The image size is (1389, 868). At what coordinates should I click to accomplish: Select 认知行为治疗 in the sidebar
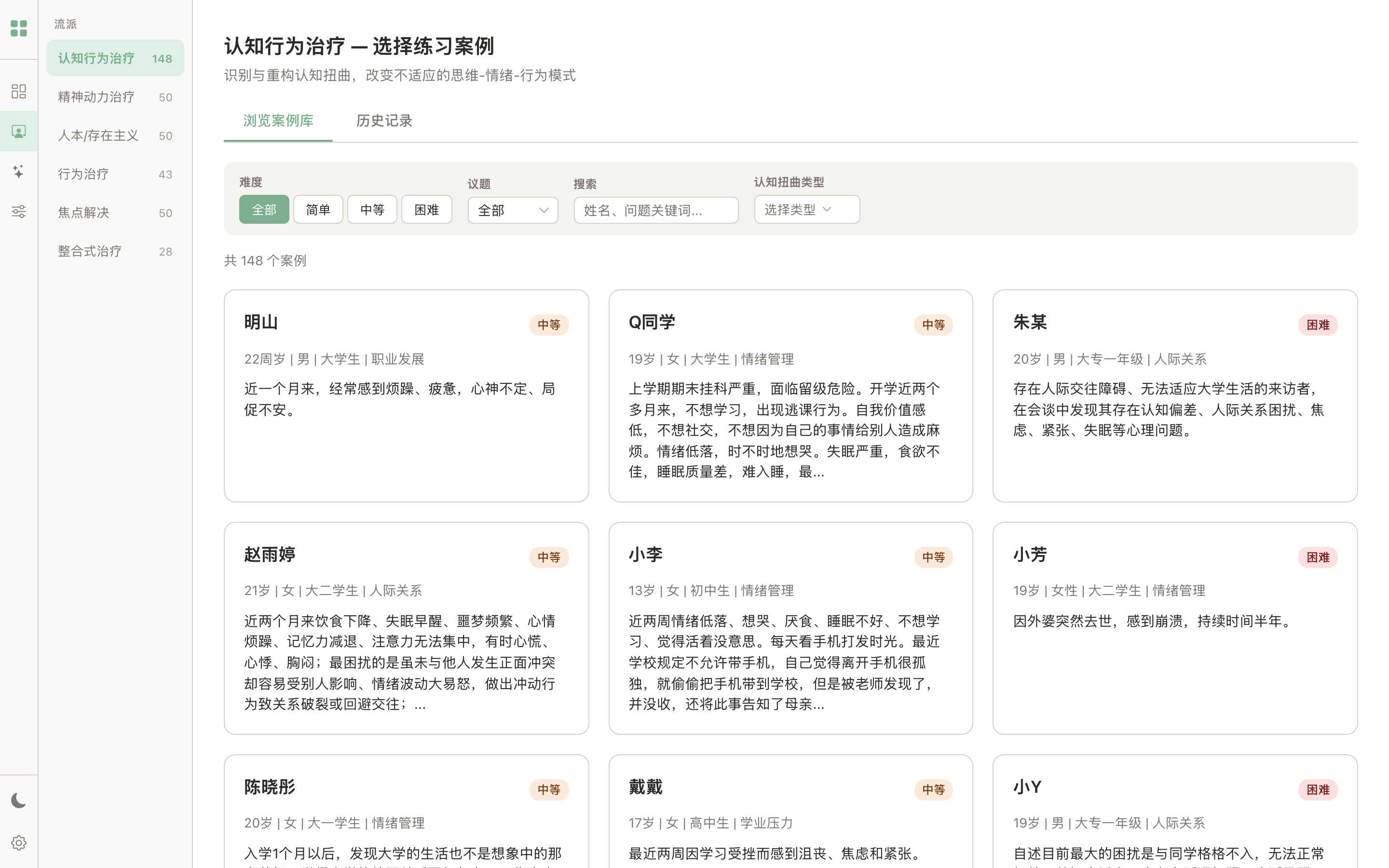point(115,58)
